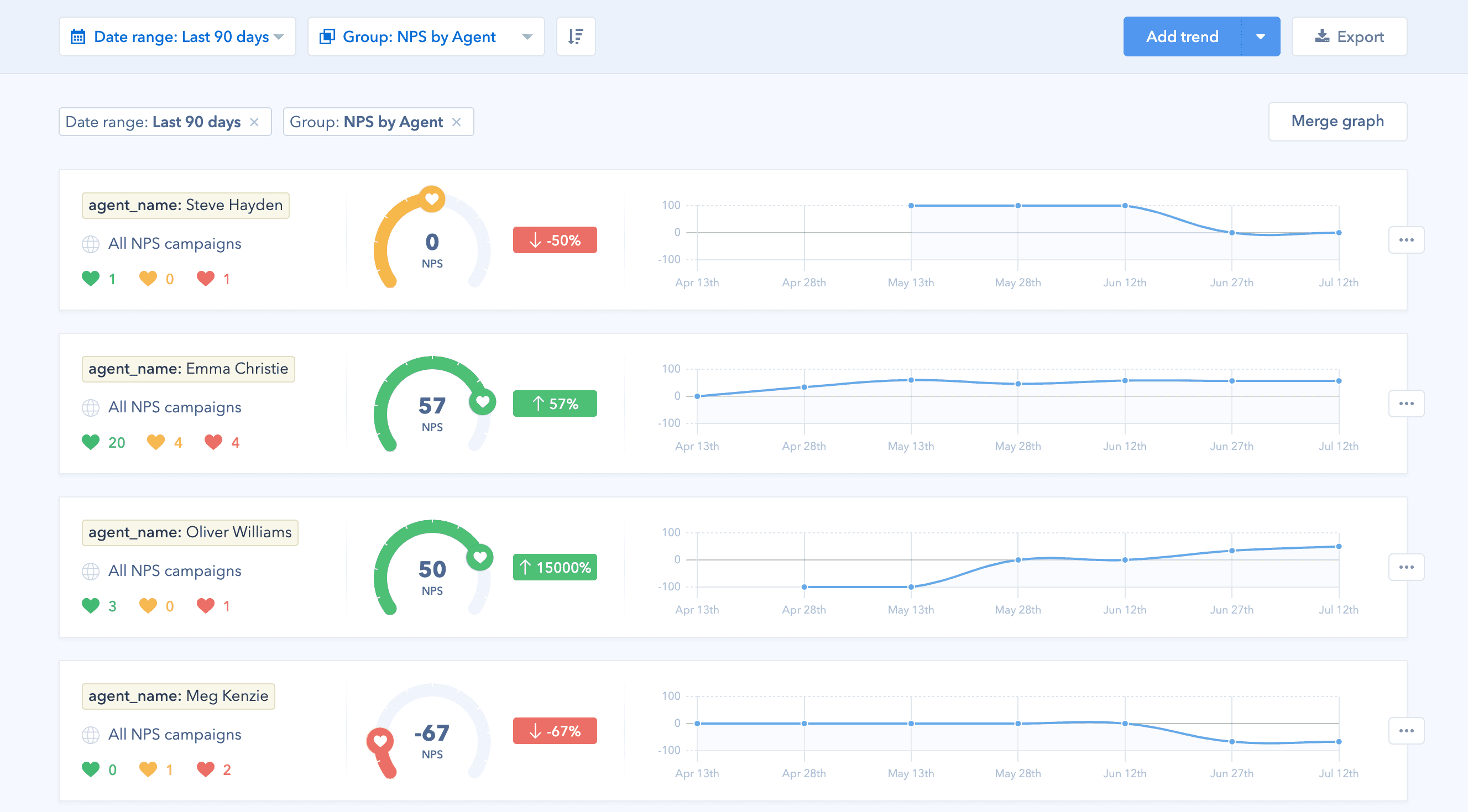This screenshot has height=812, width=1468.
Task: Click the calendar icon in the Date range filter
Action: click(x=79, y=36)
